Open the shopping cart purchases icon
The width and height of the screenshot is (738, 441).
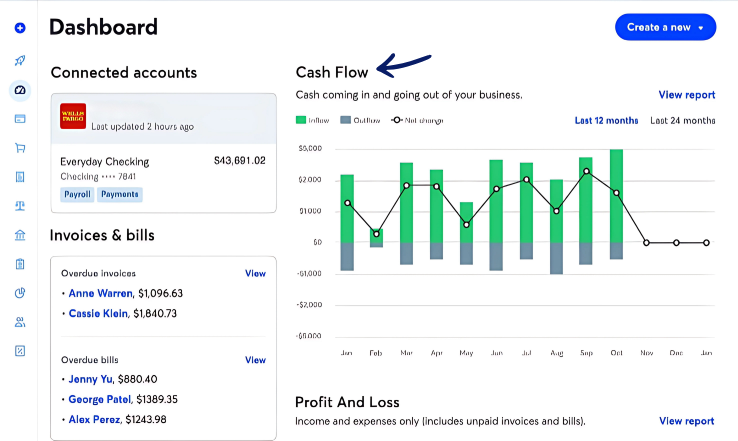[20, 148]
